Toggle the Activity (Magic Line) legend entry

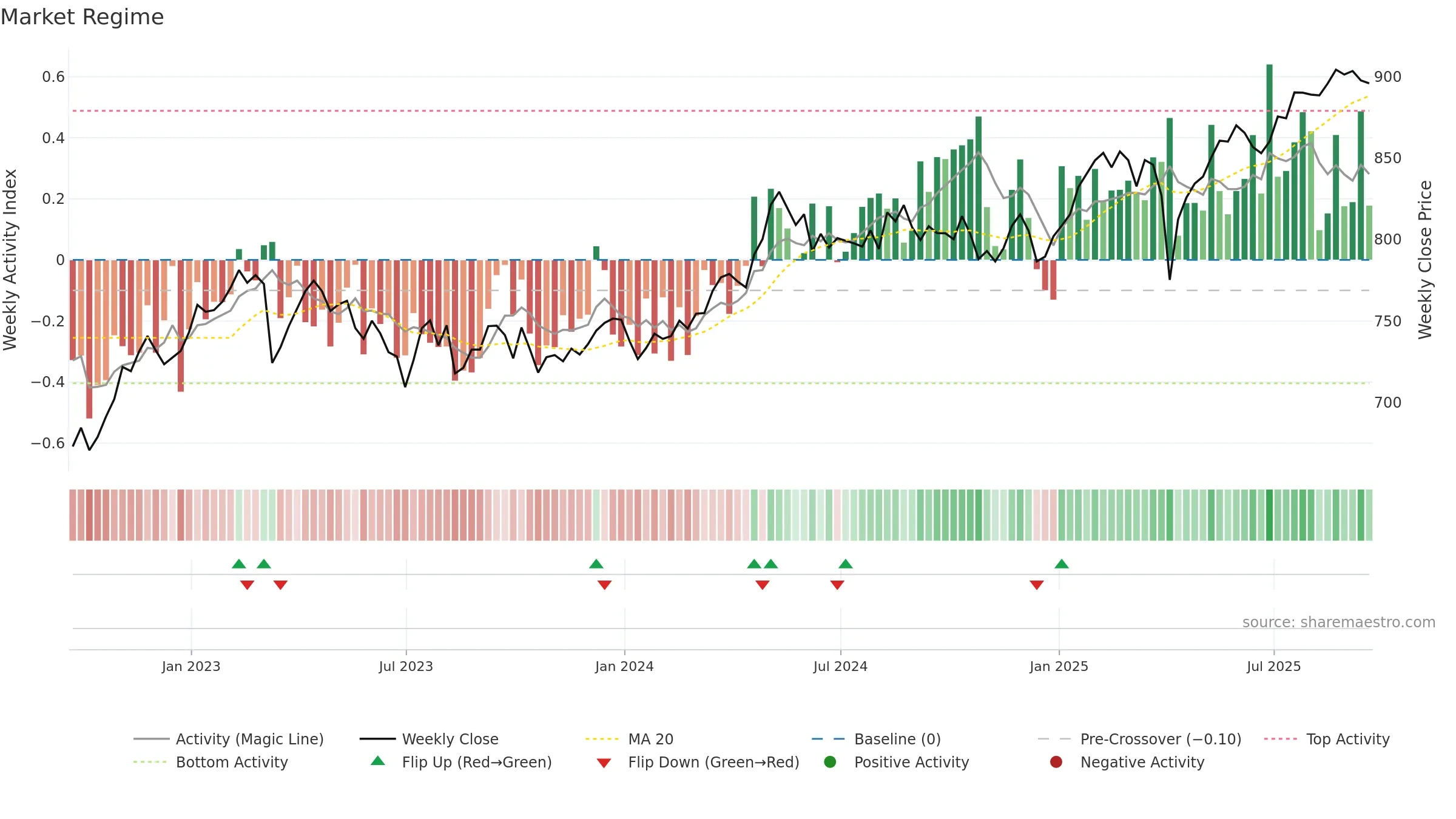point(229,739)
